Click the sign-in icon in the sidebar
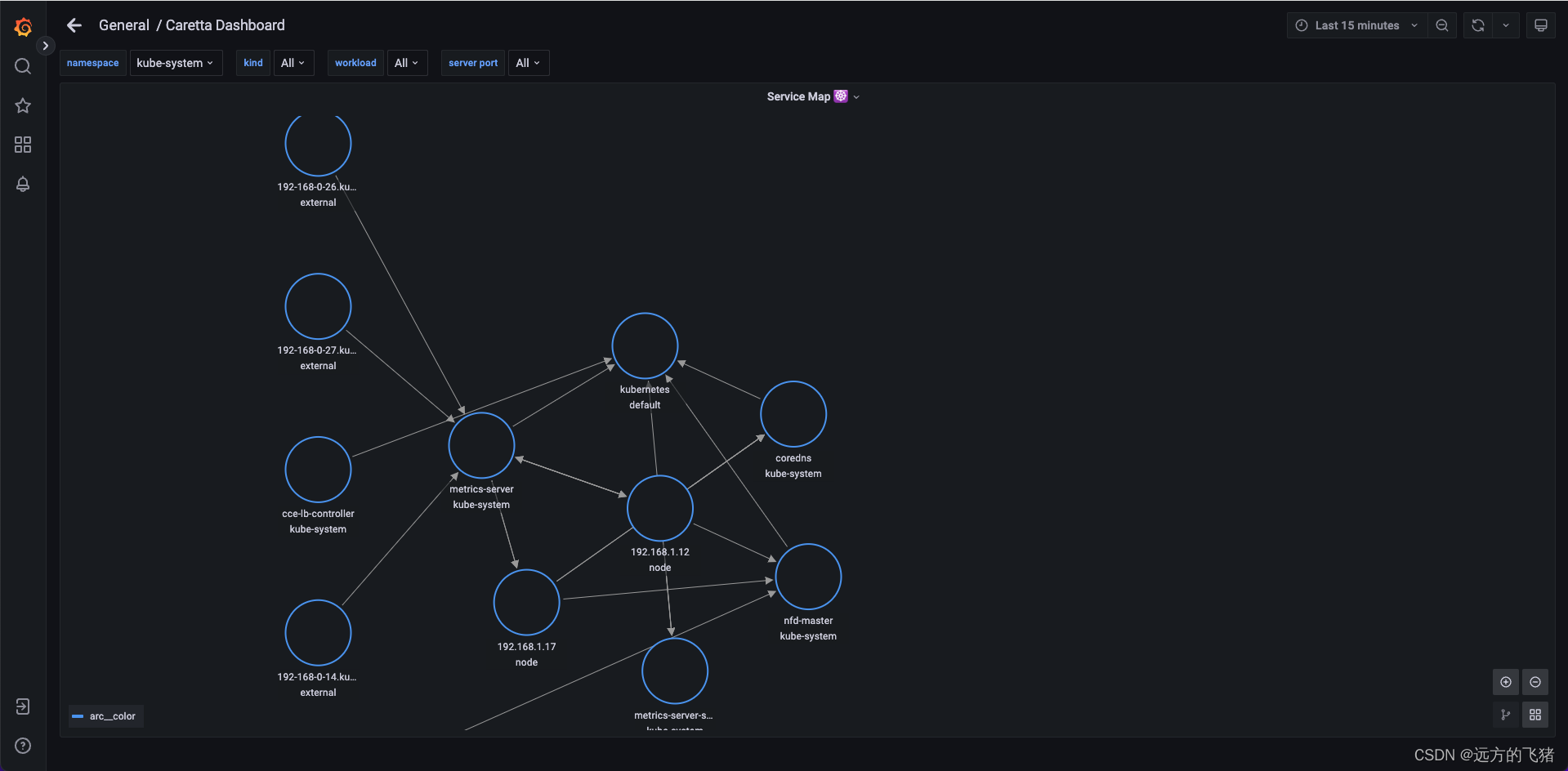 tap(23, 706)
